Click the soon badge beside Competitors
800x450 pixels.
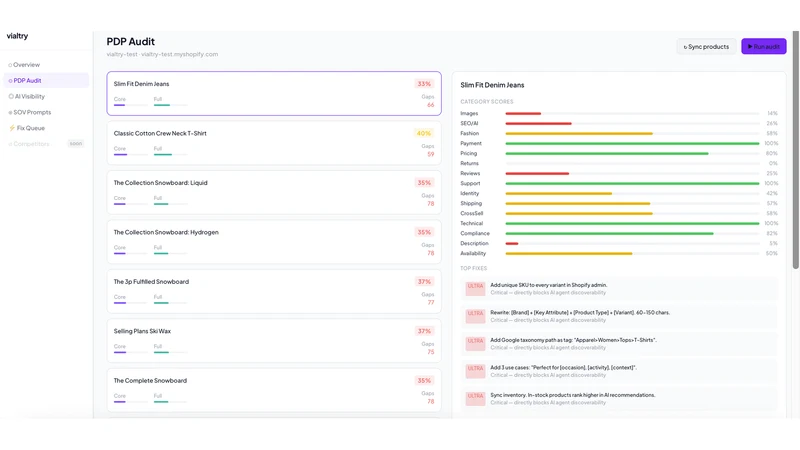click(x=76, y=143)
